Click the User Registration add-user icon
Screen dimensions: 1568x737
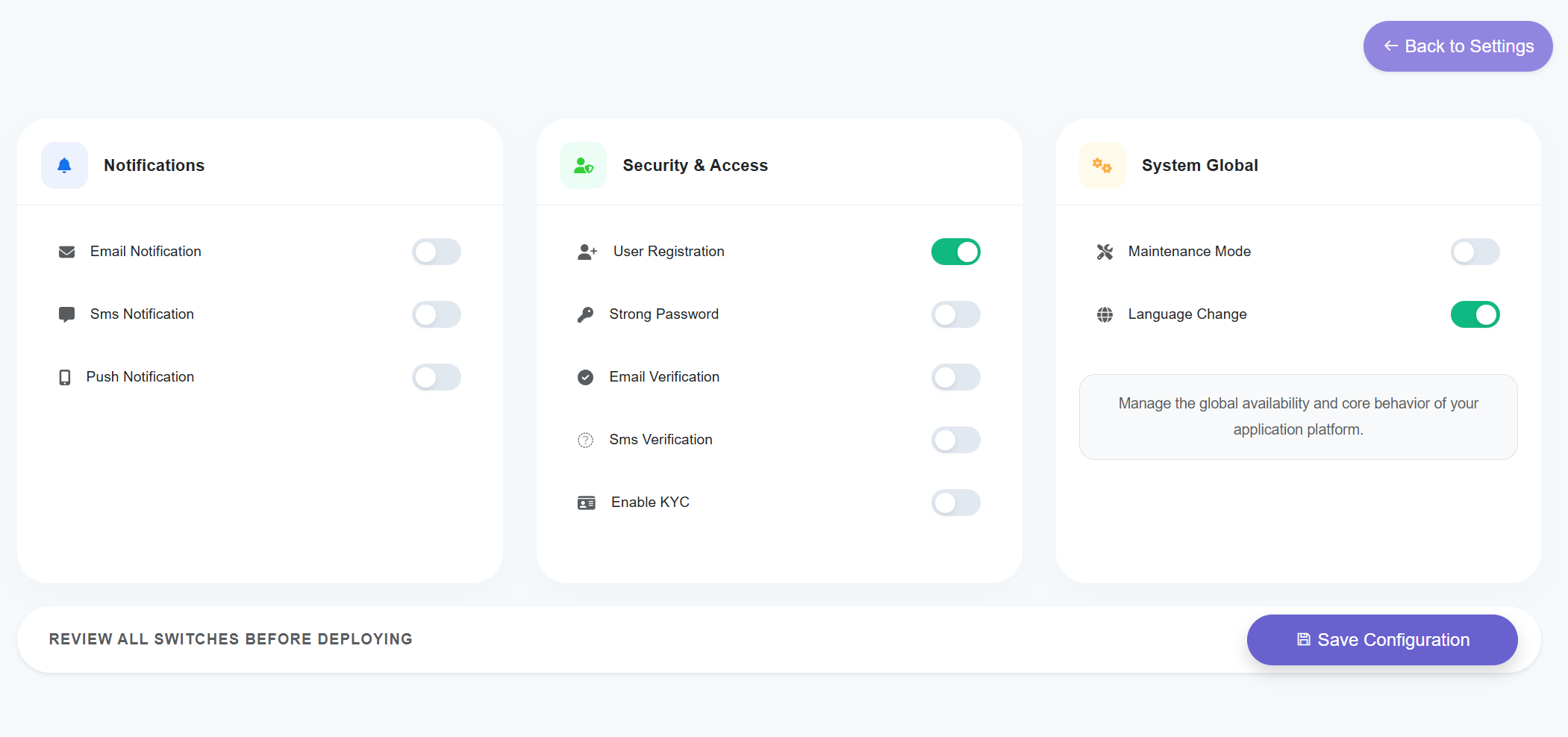[586, 252]
